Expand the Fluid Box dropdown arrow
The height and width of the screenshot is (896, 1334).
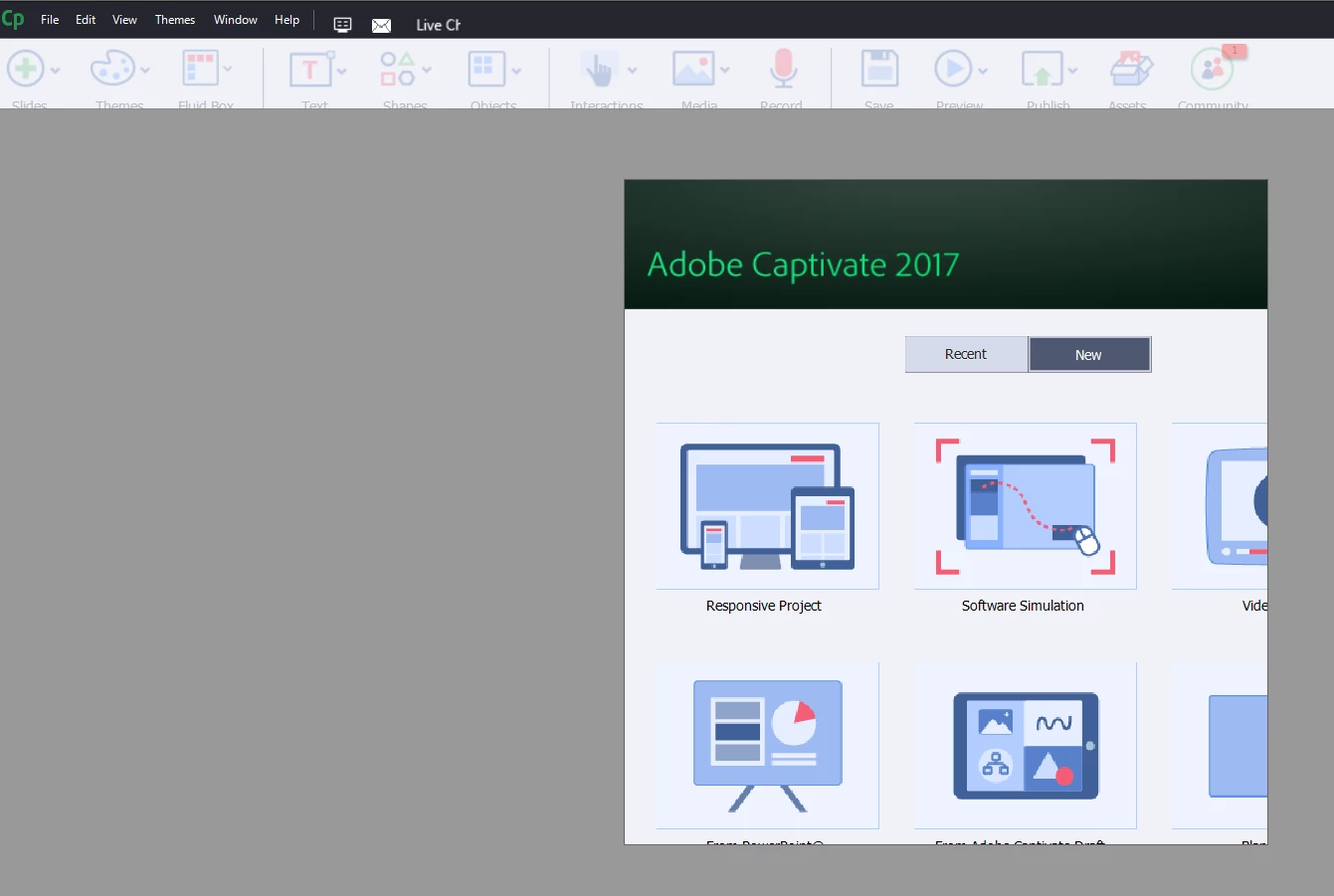point(228,70)
